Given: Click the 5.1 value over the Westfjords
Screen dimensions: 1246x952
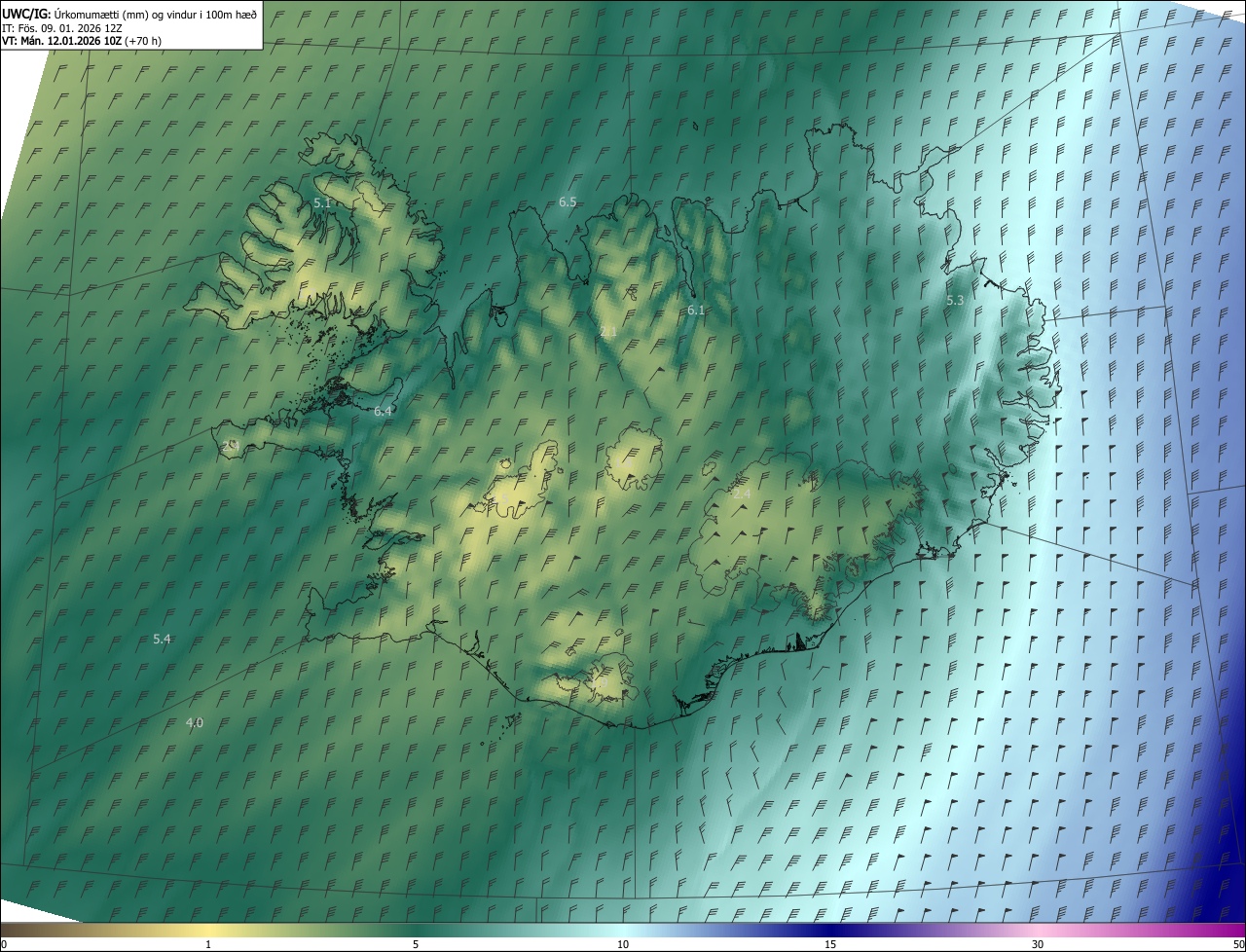Looking at the screenshot, I should (322, 202).
